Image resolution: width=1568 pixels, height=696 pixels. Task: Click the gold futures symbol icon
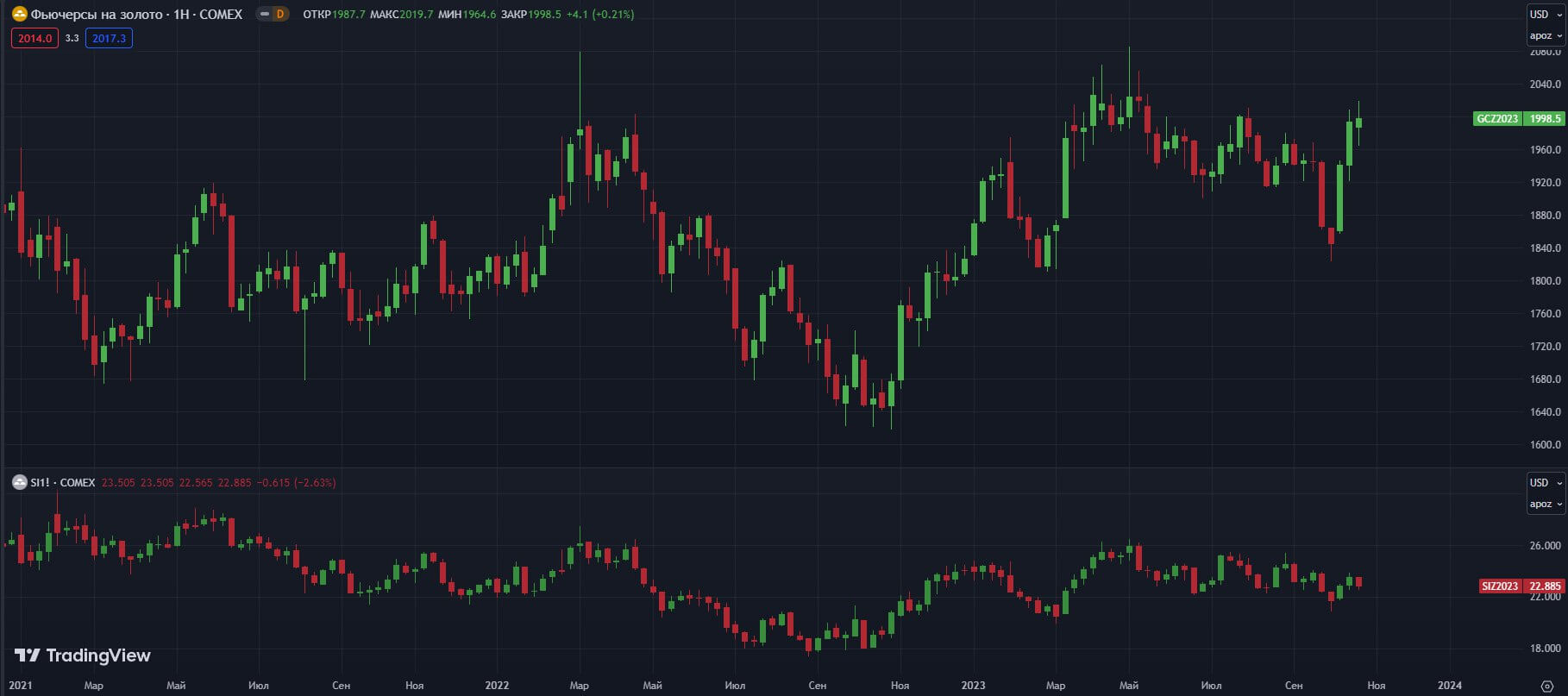click(x=19, y=14)
